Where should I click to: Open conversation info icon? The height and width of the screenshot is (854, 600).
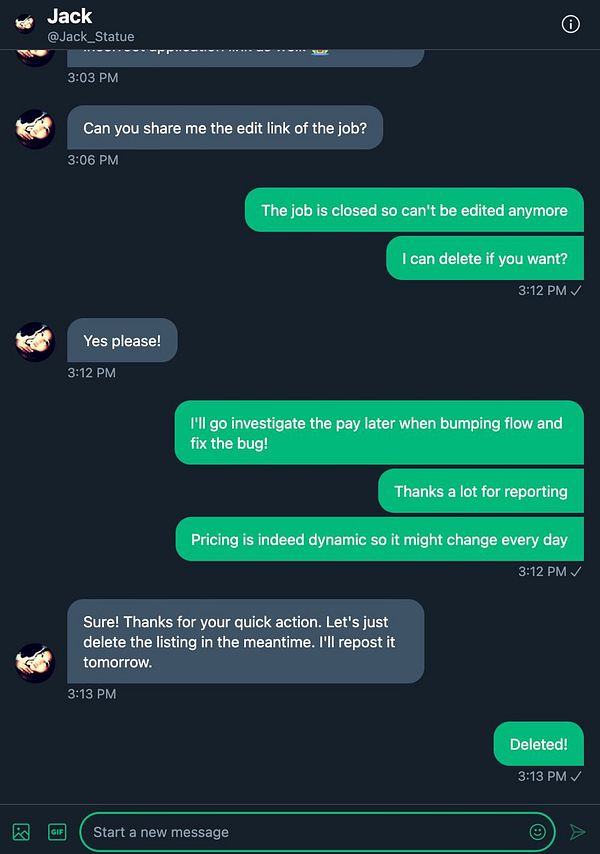[x=571, y=24]
